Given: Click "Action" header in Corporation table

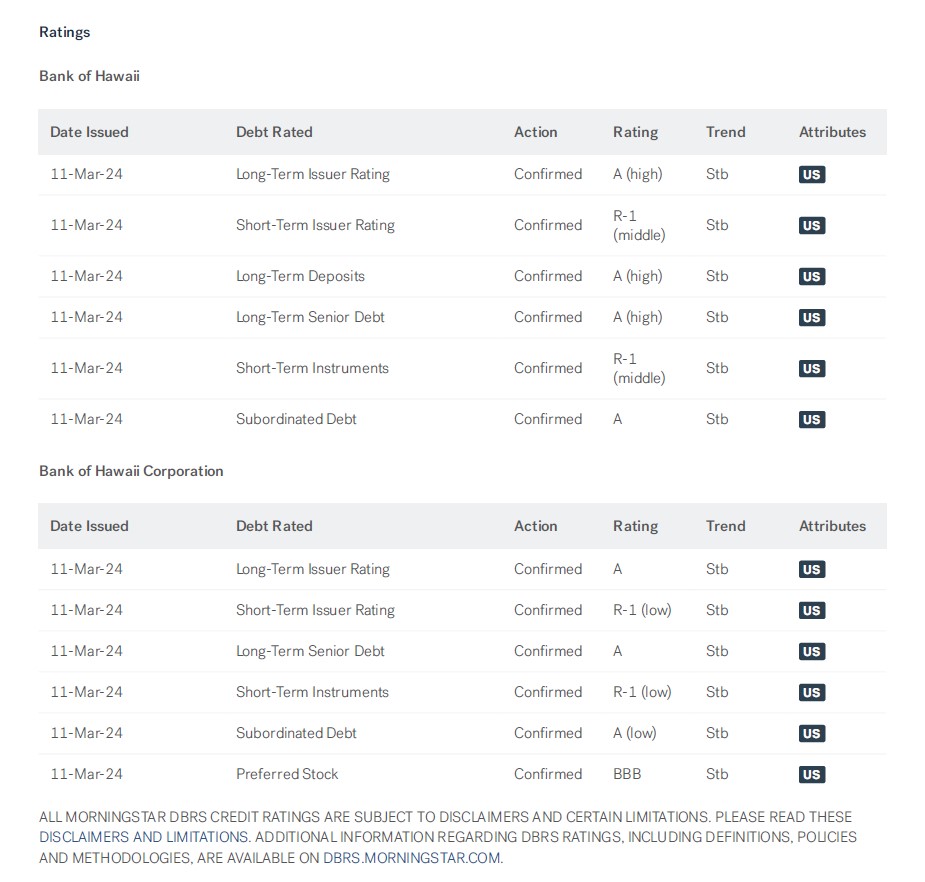Looking at the screenshot, I should tap(536, 526).
